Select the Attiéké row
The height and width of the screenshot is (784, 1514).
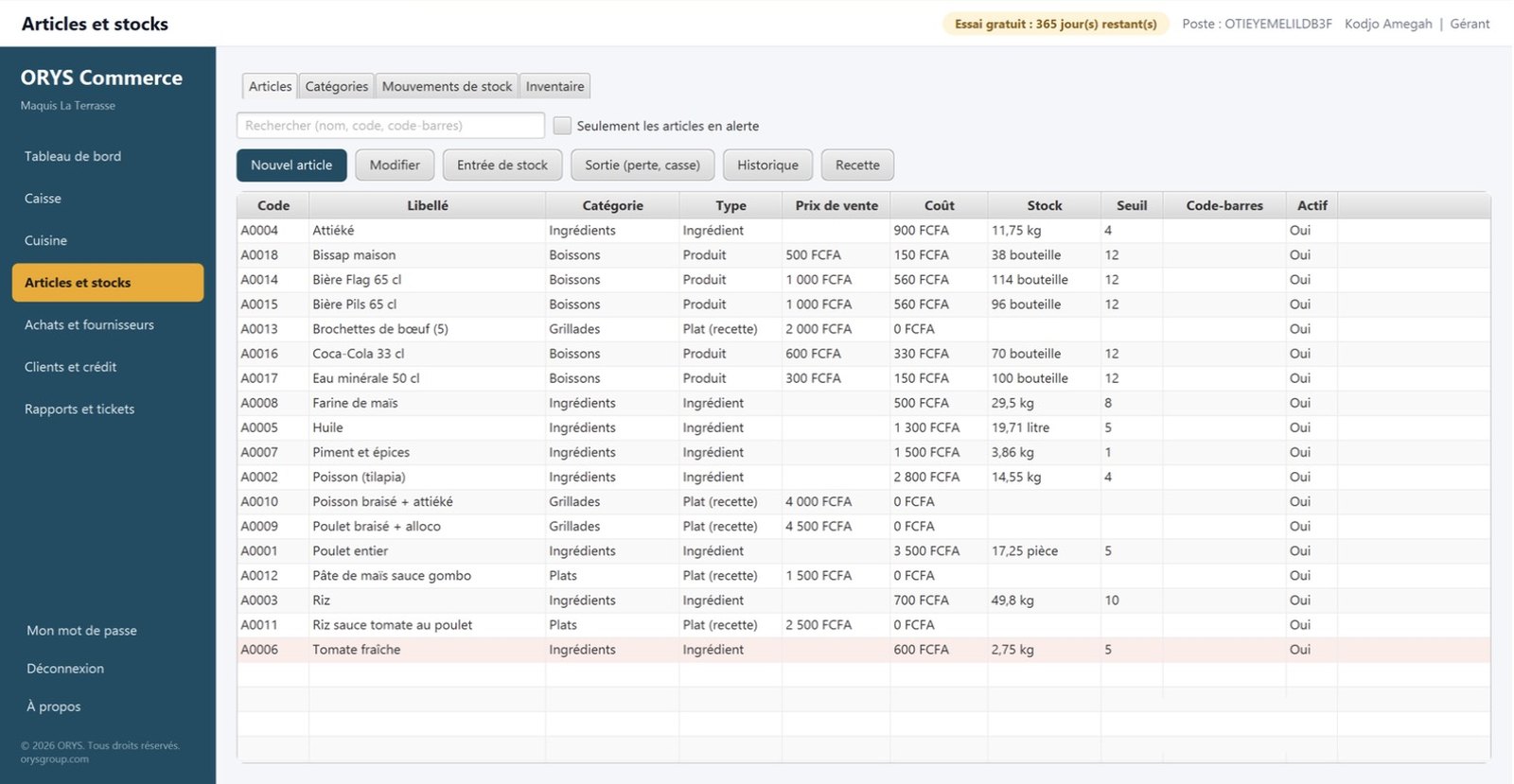tap(863, 231)
